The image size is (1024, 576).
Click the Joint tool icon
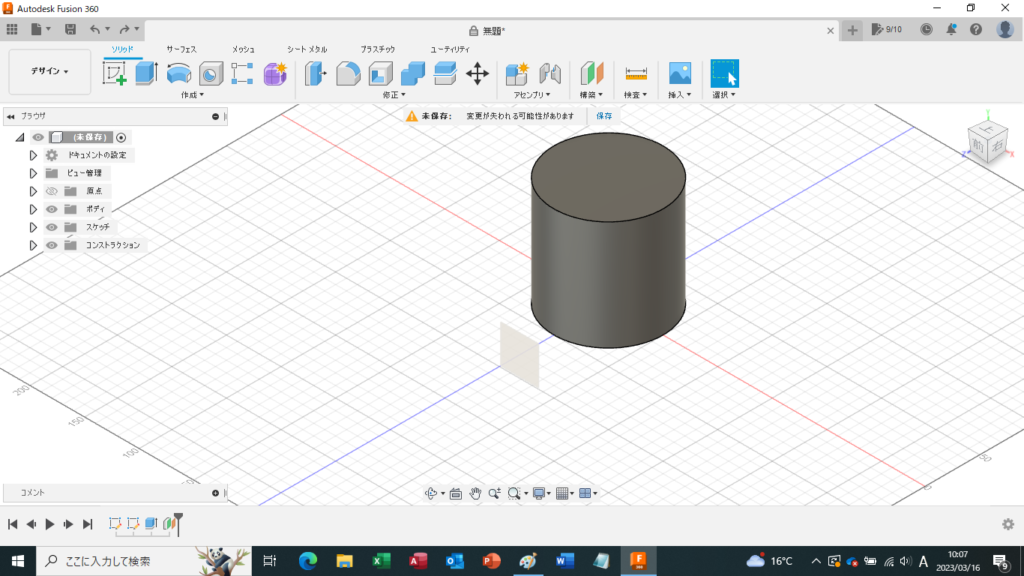(x=550, y=73)
